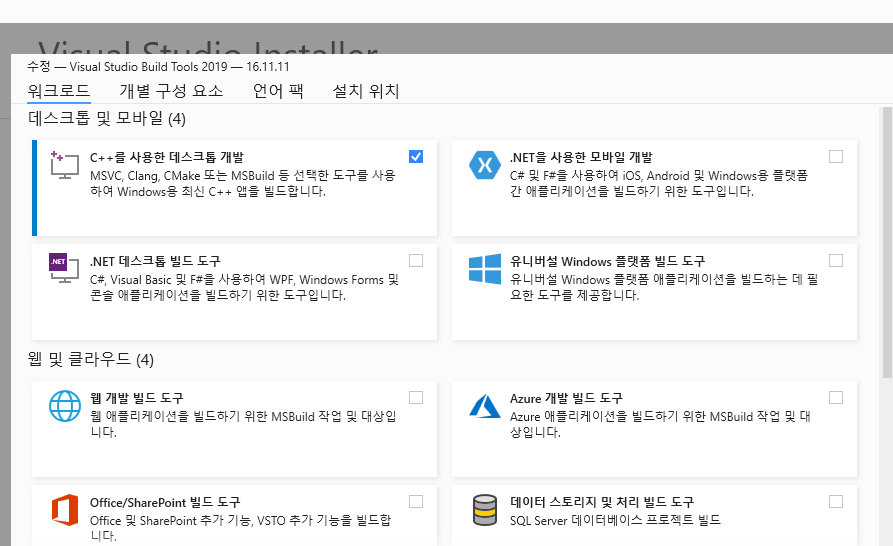Click the iOS, Android 및 Windows description text

(658, 183)
